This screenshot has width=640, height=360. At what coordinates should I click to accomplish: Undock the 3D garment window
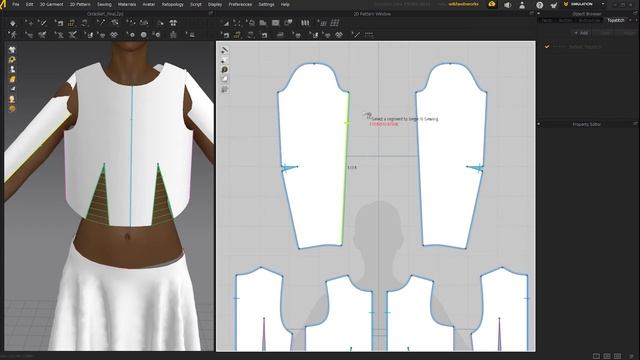point(211,13)
